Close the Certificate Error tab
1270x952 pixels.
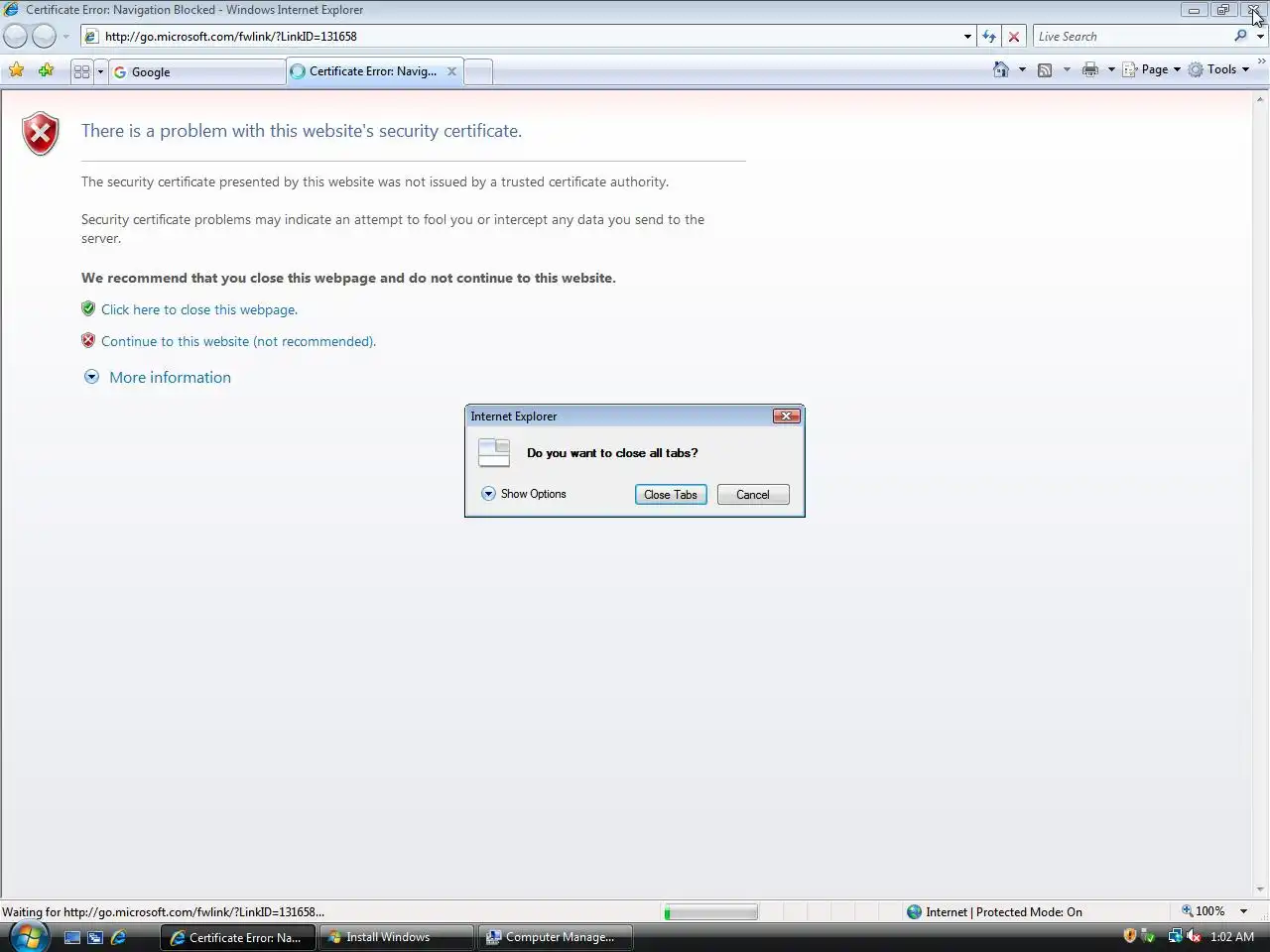click(x=451, y=71)
